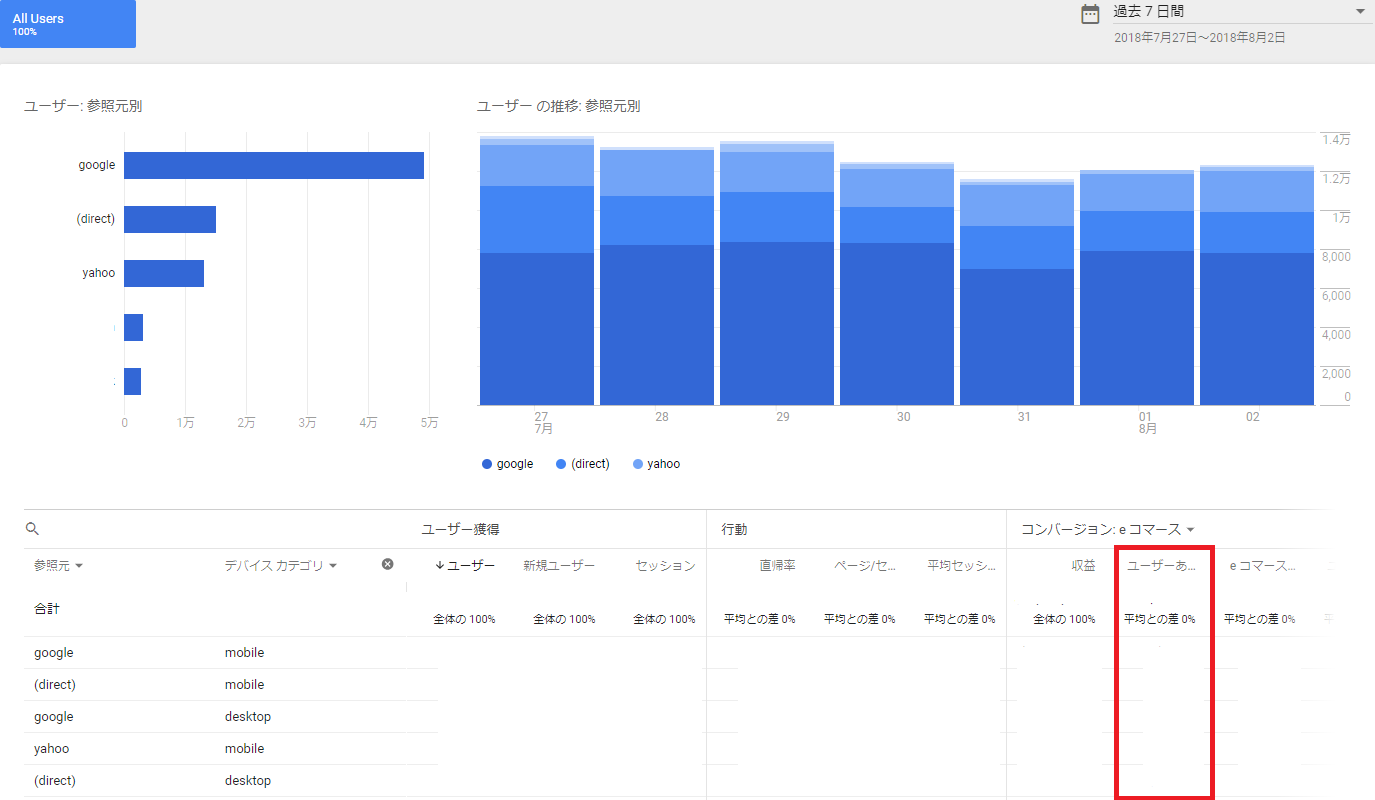Click the mobile cell in the yahoo row

(x=245, y=749)
